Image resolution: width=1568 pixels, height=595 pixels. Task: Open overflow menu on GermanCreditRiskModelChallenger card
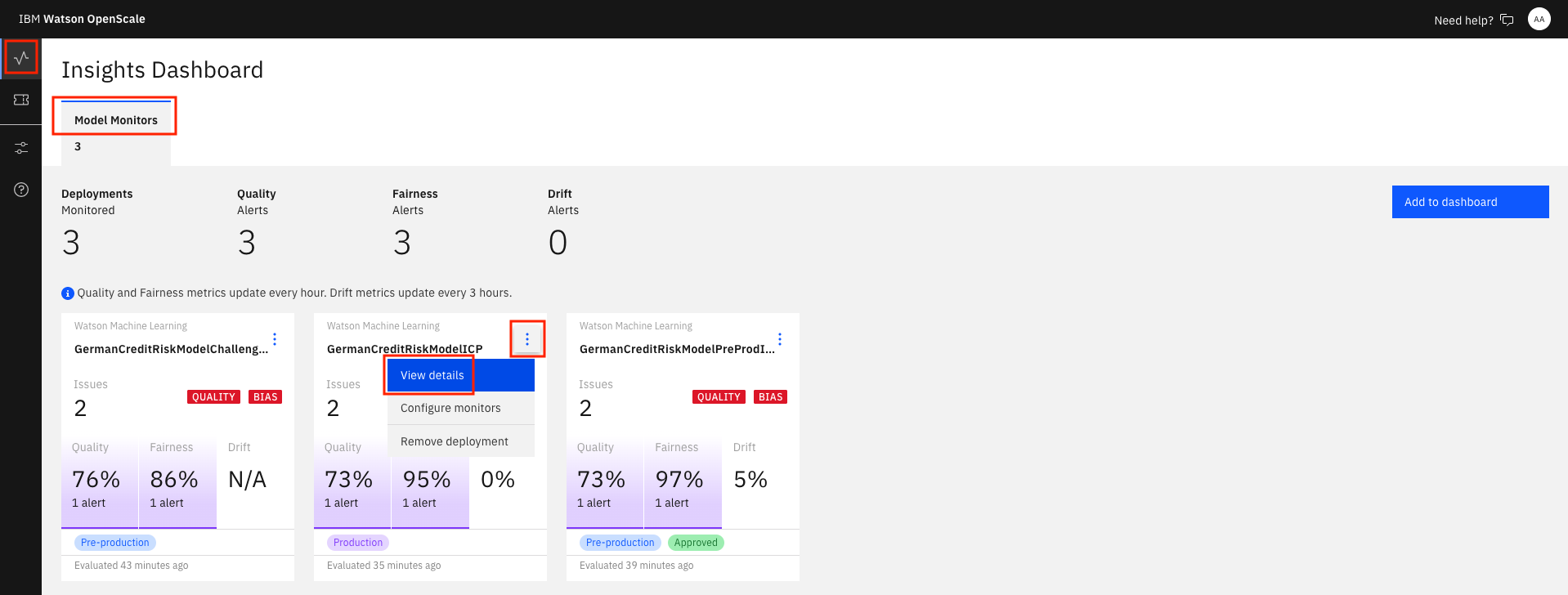pos(275,339)
